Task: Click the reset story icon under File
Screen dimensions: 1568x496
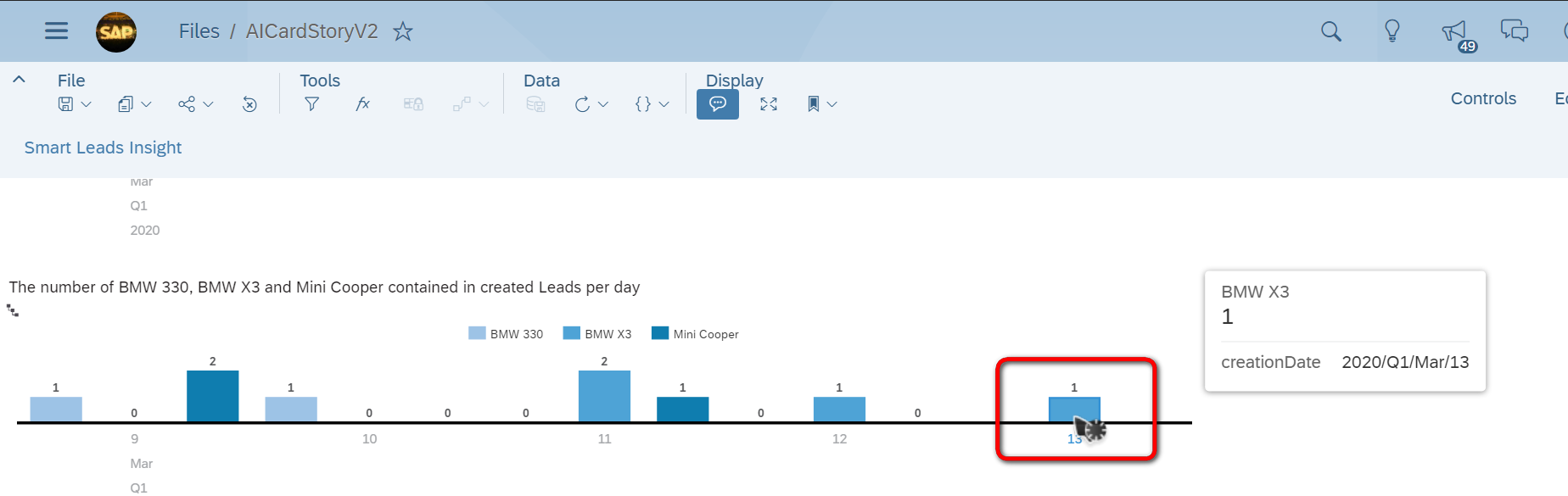Action: point(249,104)
